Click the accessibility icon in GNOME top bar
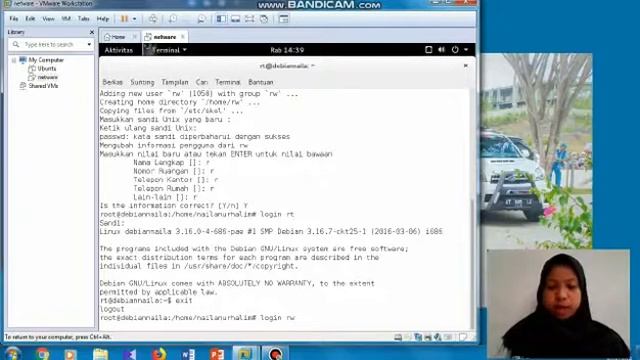The height and width of the screenshot is (360, 640). (428, 50)
